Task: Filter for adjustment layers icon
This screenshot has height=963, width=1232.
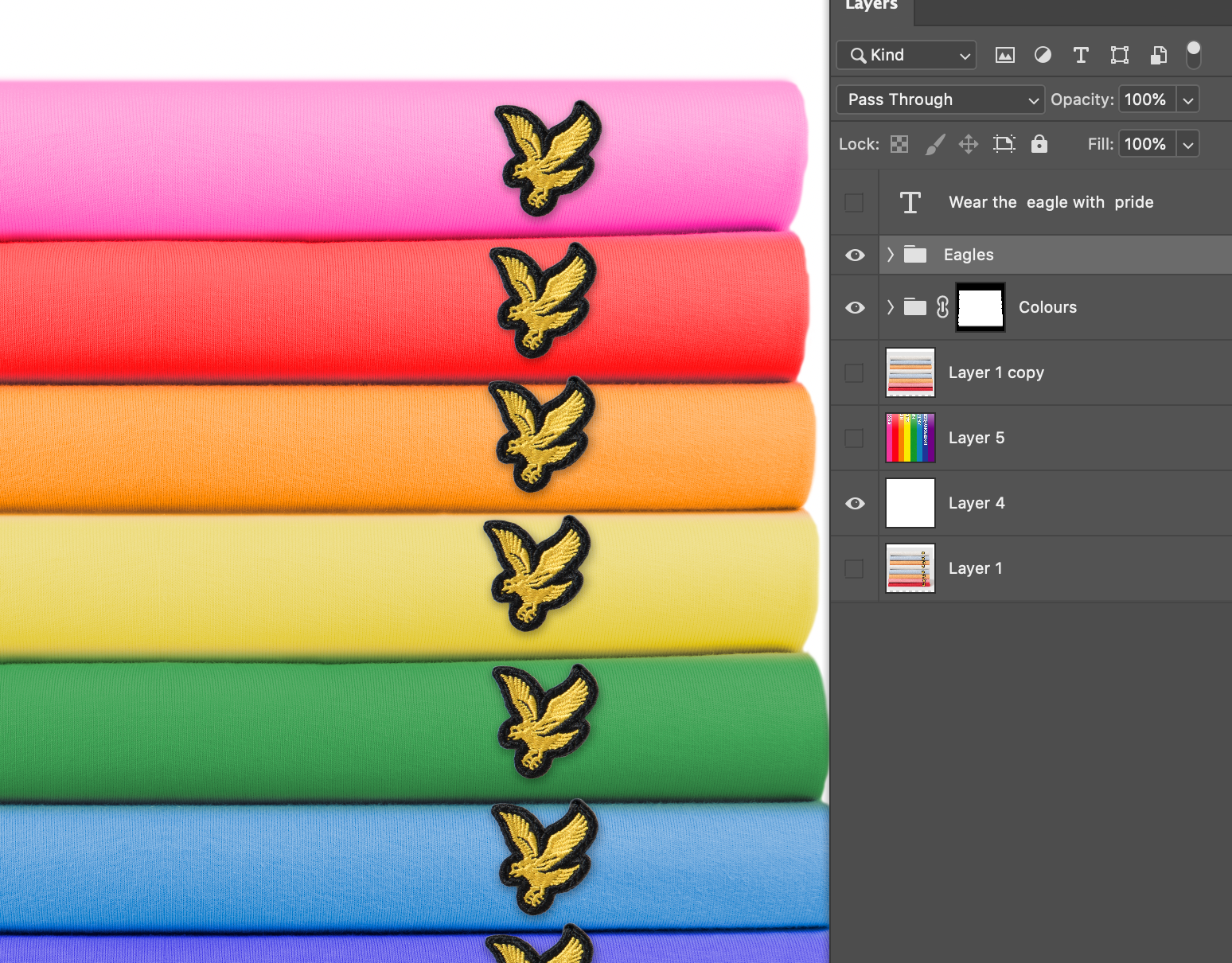Action: (x=1043, y=55)
